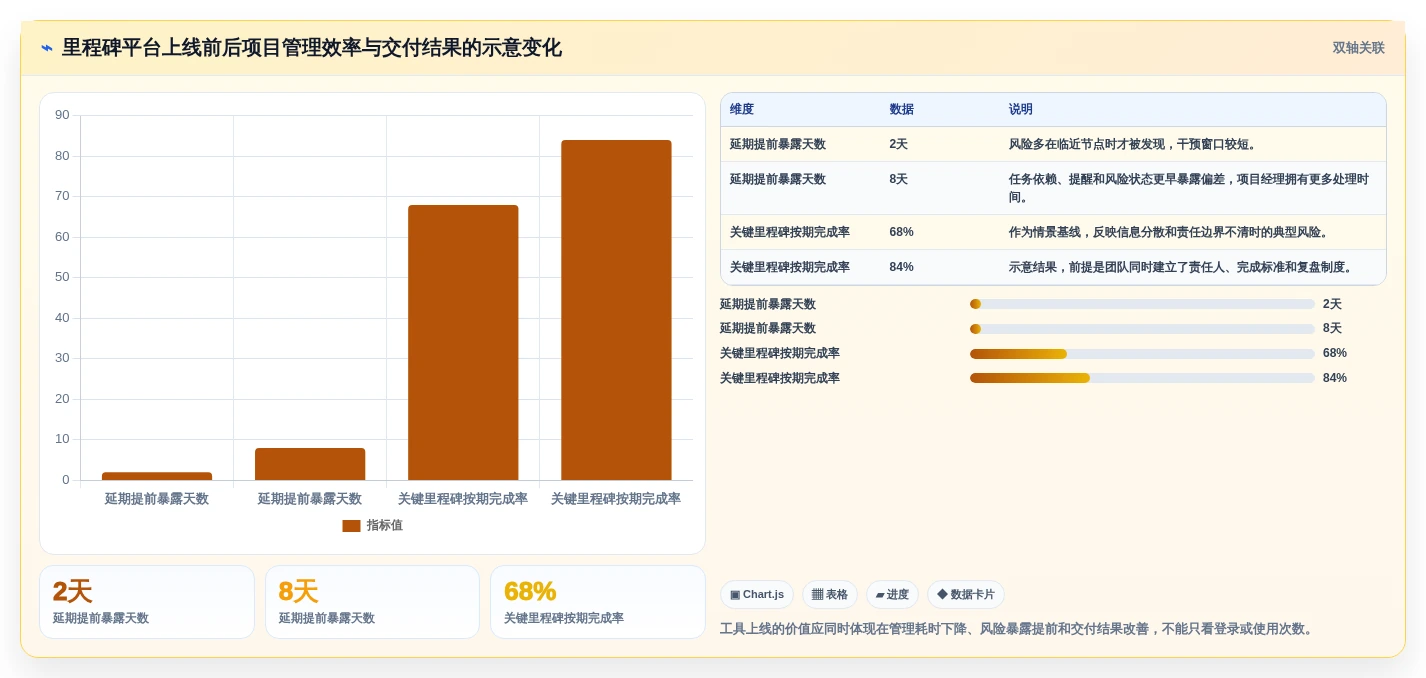This screenshot has width=1426, height=678.
Task: Click the progress bar labeled 8天
Action: [x=1142, y=329]
